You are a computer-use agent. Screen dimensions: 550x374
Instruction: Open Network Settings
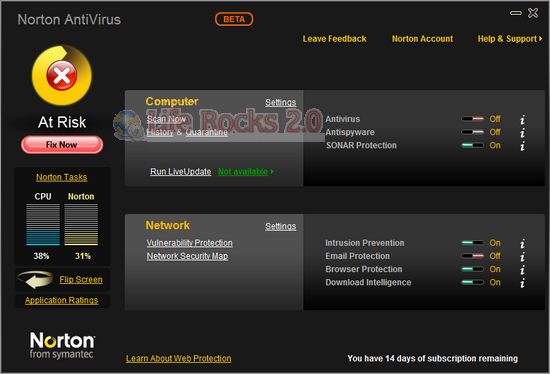[x=281, y=226]
